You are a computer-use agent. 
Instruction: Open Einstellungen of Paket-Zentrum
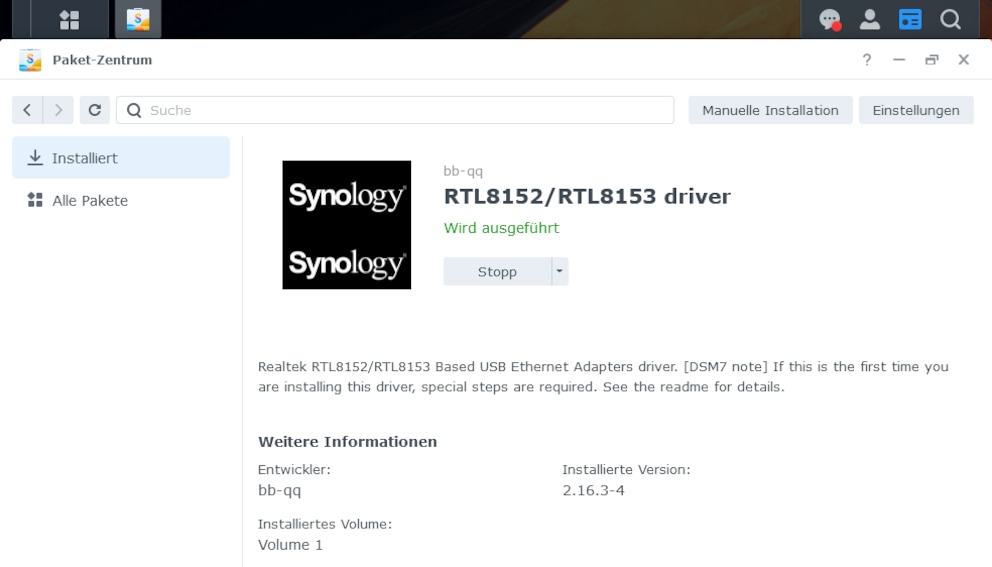tap(916, 110)
